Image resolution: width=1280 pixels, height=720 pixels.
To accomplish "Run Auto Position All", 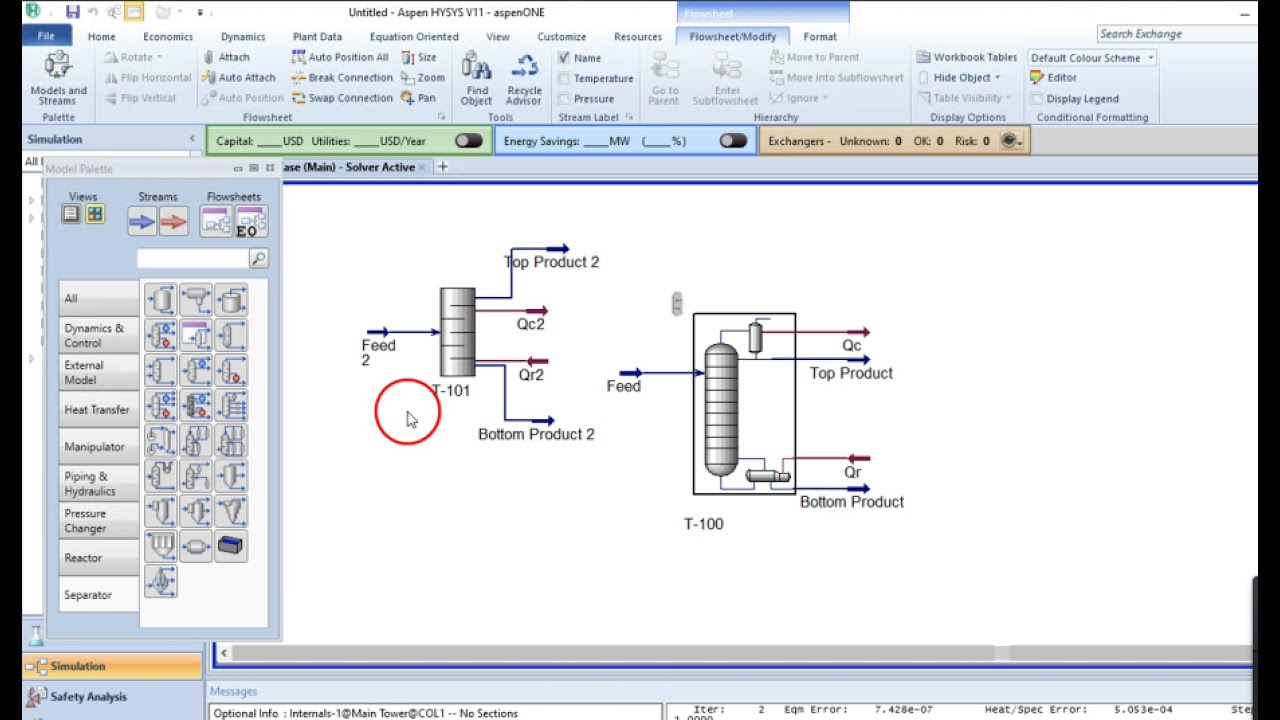I will coord(340,57).
